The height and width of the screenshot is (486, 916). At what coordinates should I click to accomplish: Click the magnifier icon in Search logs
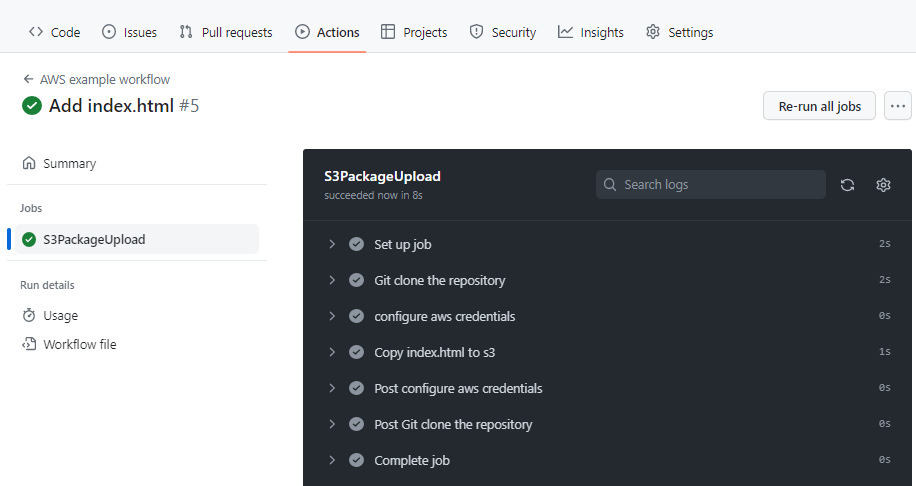tap(610, 185)
